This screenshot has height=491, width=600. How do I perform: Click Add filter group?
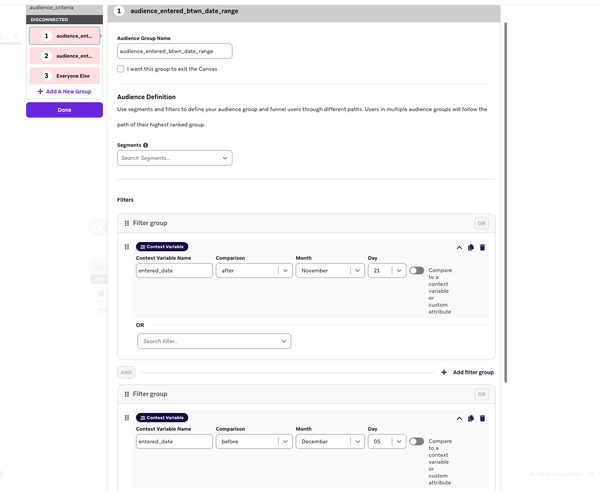tap(467, 372)
